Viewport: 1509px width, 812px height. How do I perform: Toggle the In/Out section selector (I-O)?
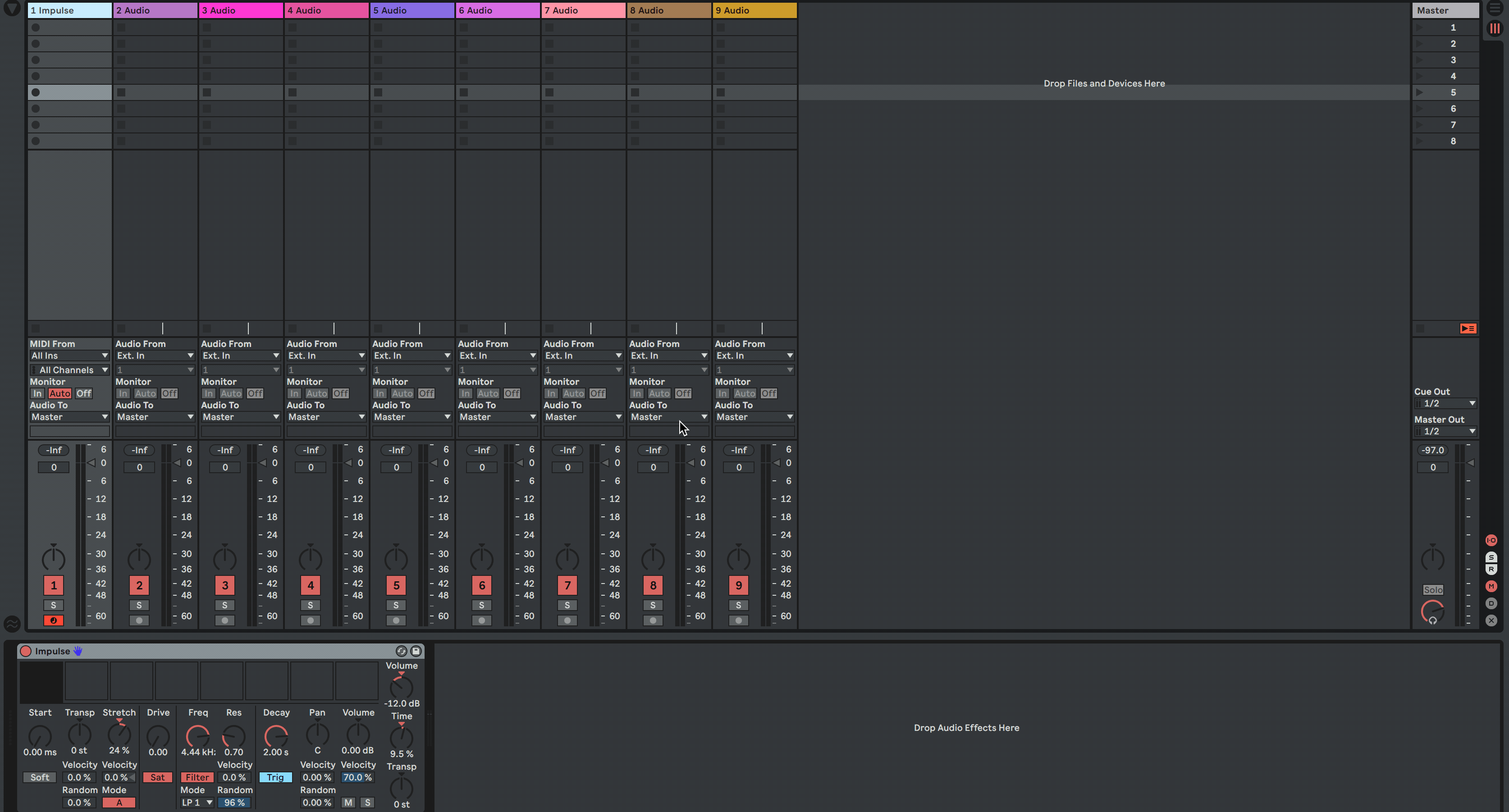pos(1491,540)
